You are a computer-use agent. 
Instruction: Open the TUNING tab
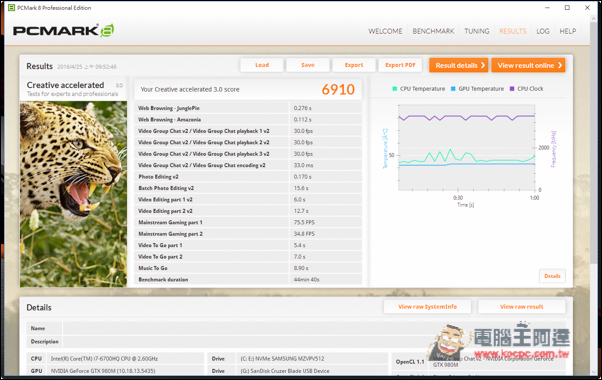point(476,31)
